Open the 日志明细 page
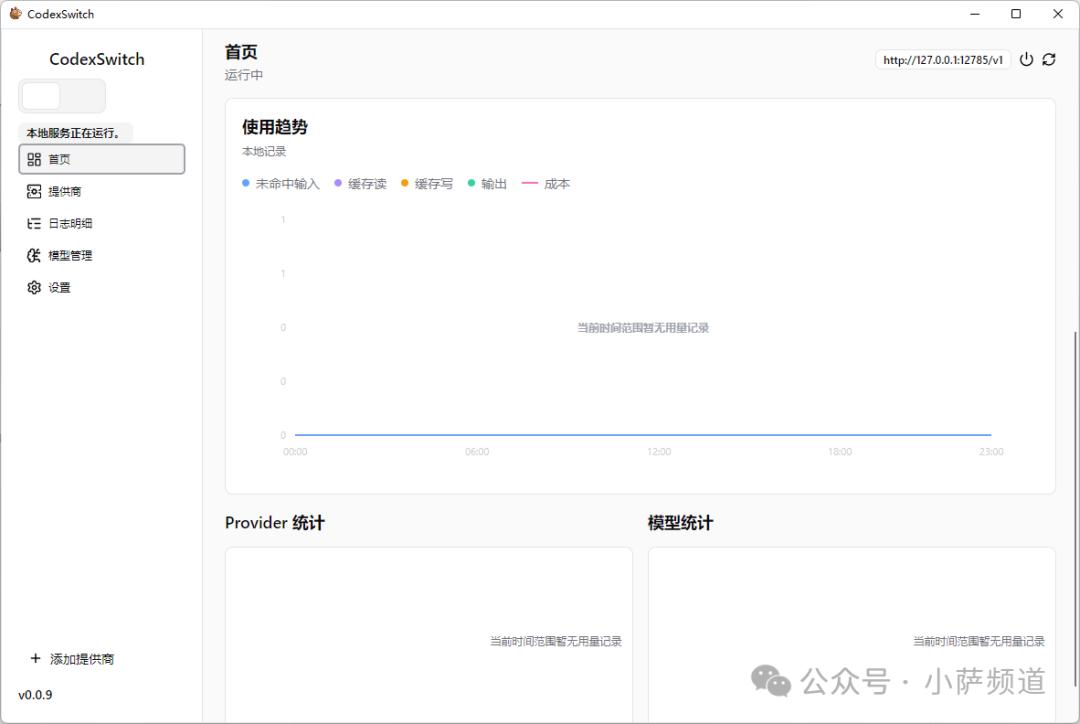The image size is (1080, 724). 102,223
